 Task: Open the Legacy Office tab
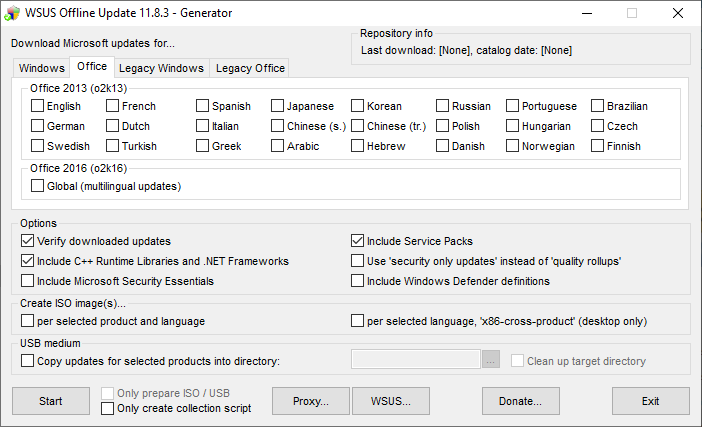[250, 68]
